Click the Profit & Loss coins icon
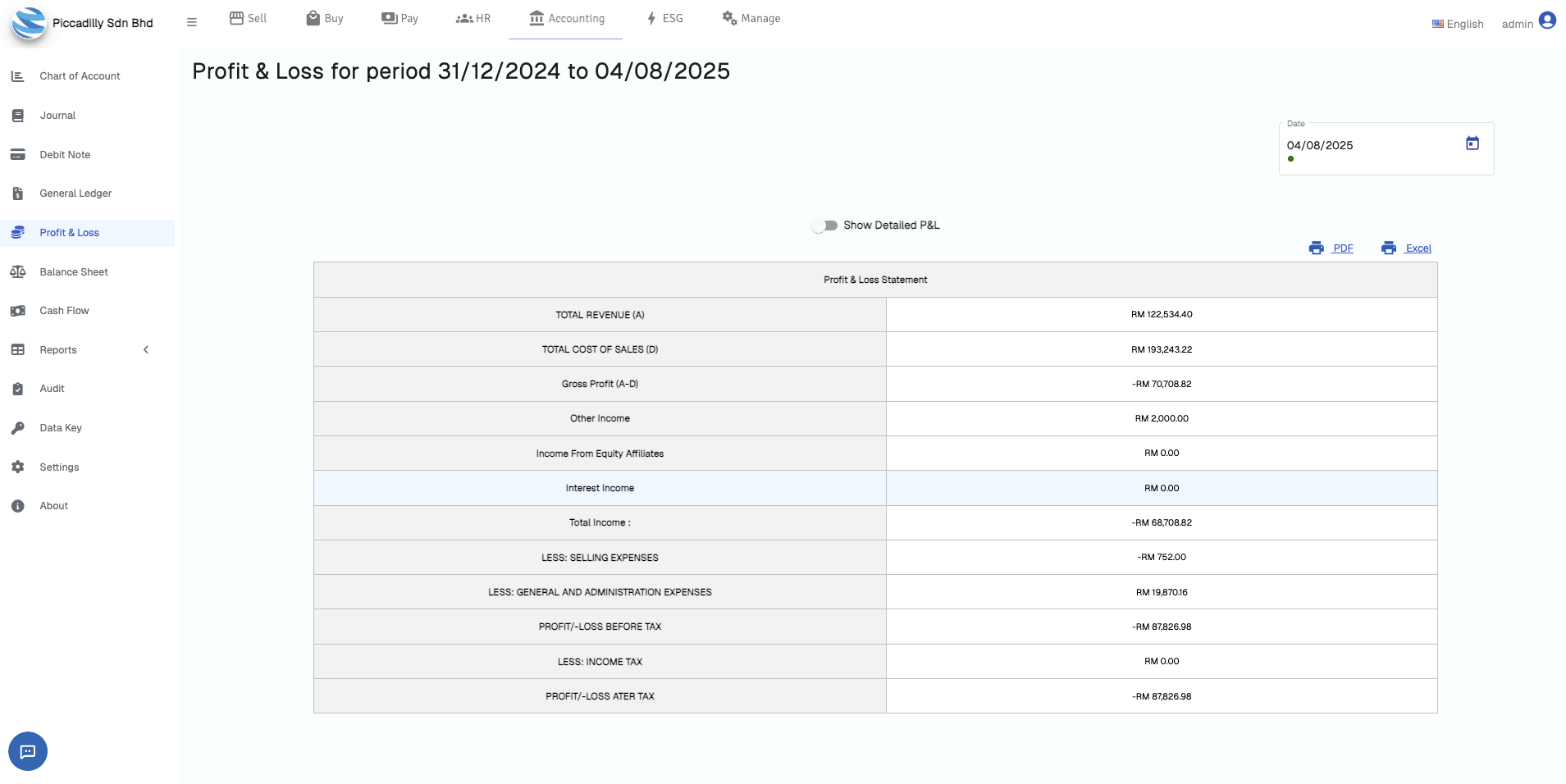This screenshot has width=1566, height=784. tap(17, 233)
